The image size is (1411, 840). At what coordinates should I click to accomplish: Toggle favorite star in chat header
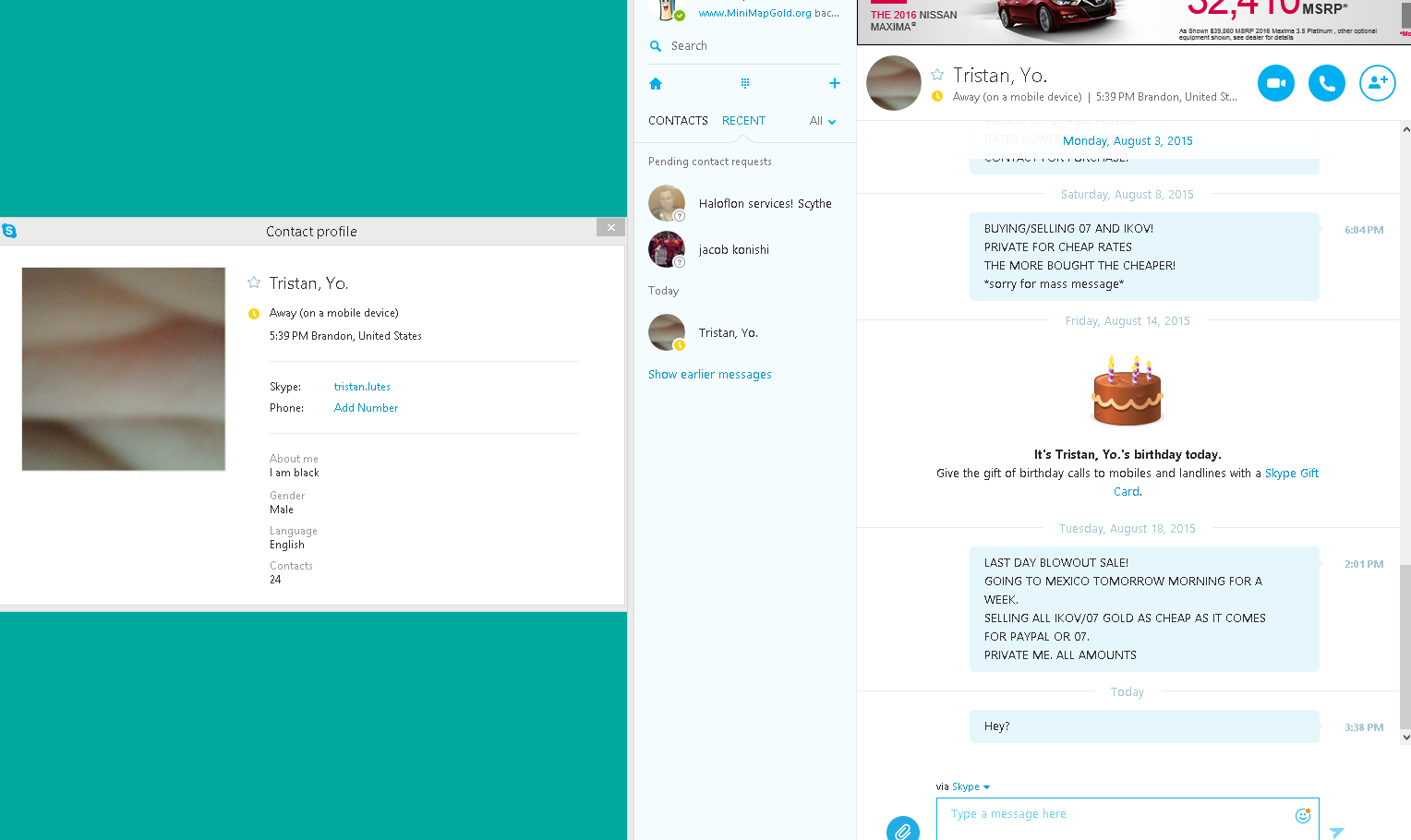937,75
